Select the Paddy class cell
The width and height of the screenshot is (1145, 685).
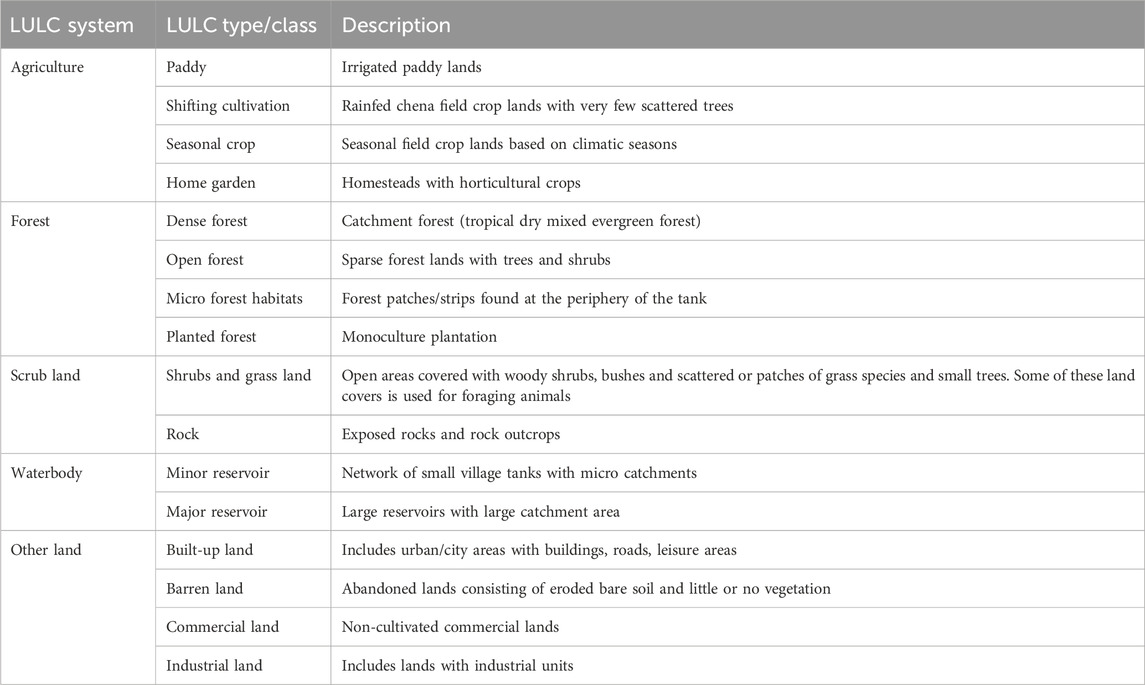(x=243, y=67)
